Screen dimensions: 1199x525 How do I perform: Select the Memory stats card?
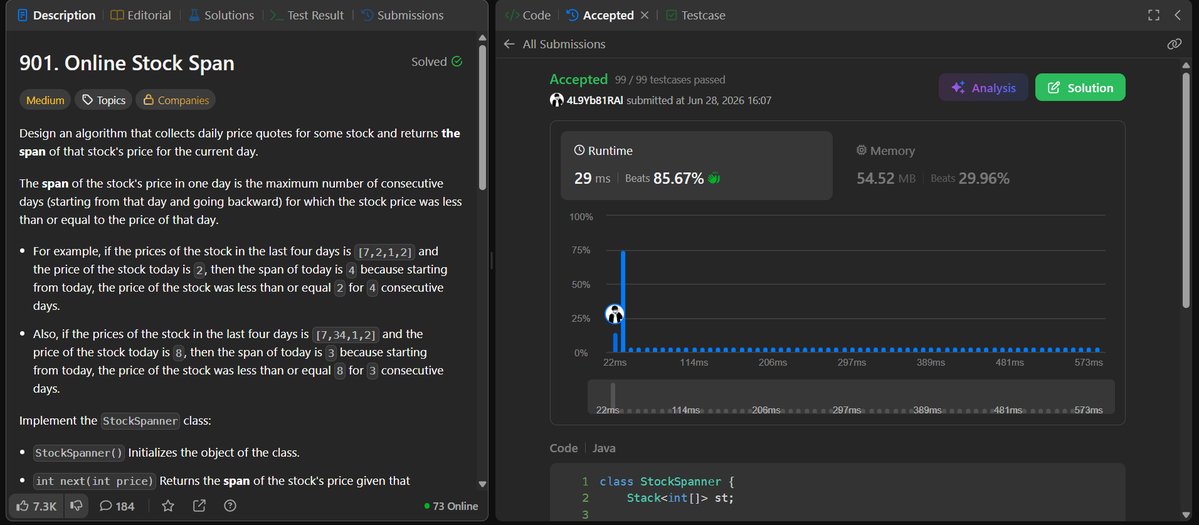978,165
